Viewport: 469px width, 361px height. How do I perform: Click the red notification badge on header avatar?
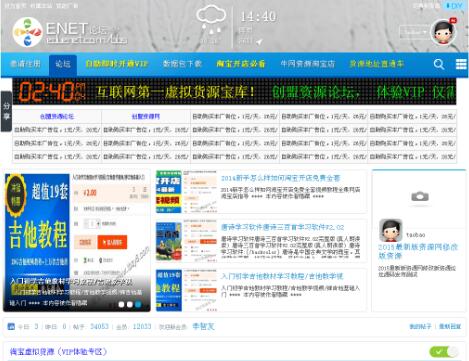click(453, 21)
